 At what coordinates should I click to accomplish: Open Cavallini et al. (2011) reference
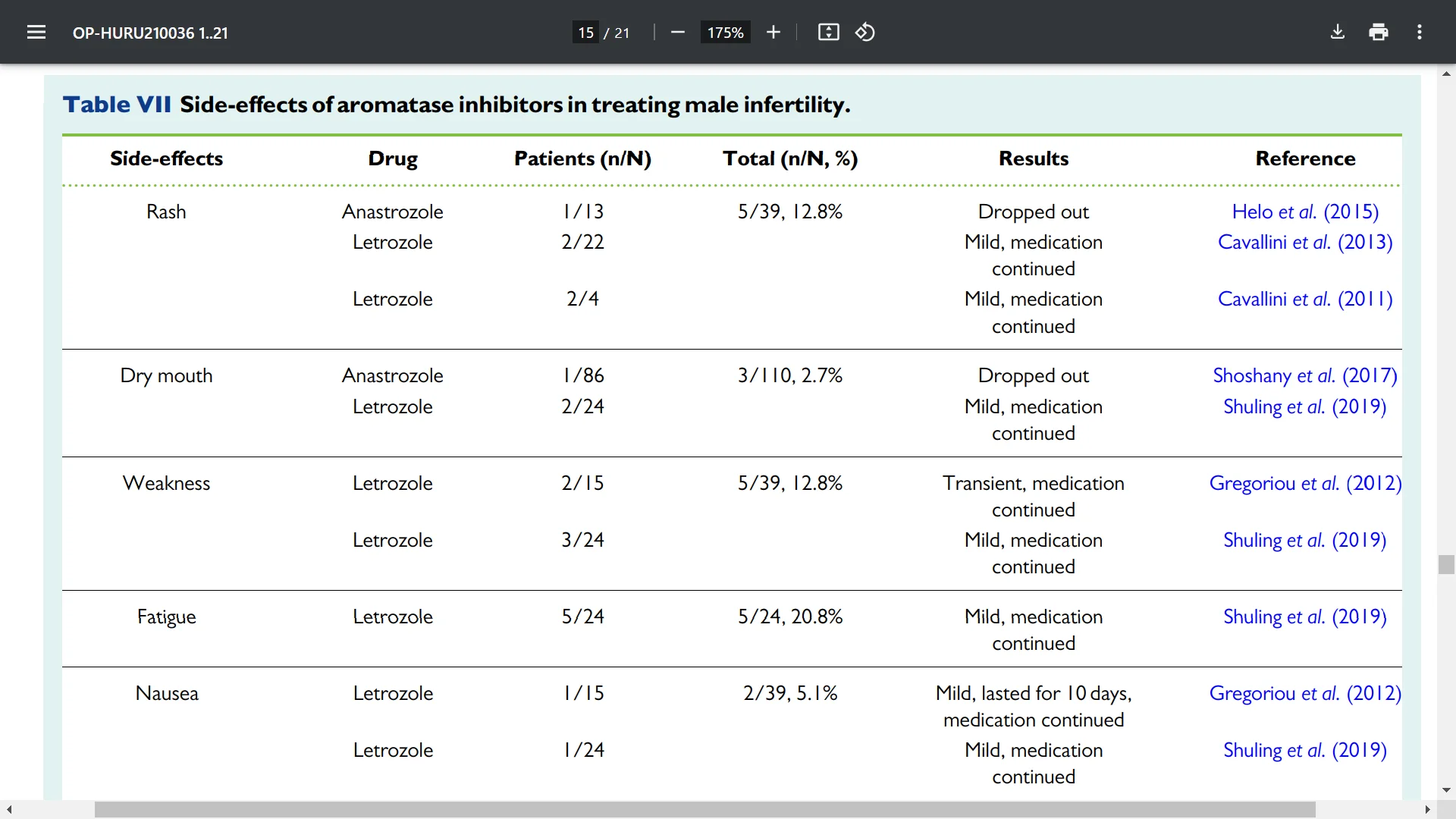point(1305,299)
